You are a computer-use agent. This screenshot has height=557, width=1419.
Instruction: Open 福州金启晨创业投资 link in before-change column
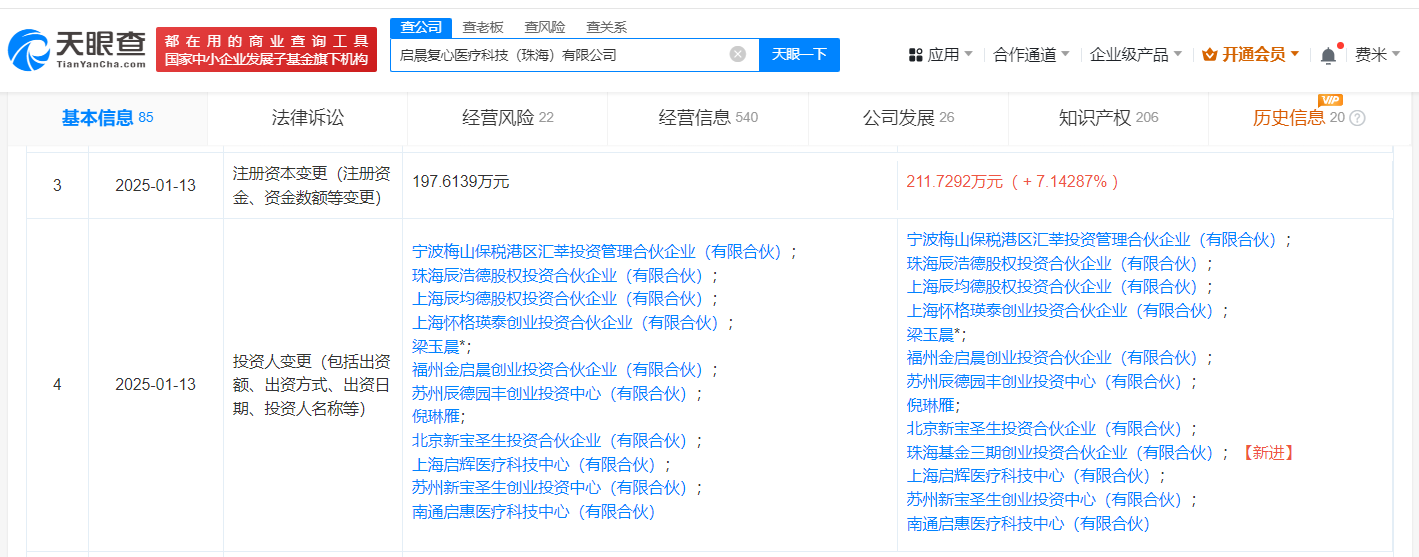click(560, 370)
